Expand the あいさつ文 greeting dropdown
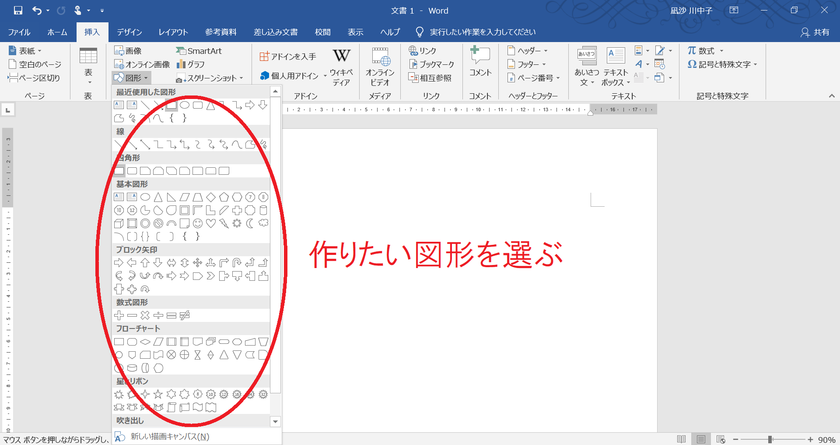 [x=587, y=67]
